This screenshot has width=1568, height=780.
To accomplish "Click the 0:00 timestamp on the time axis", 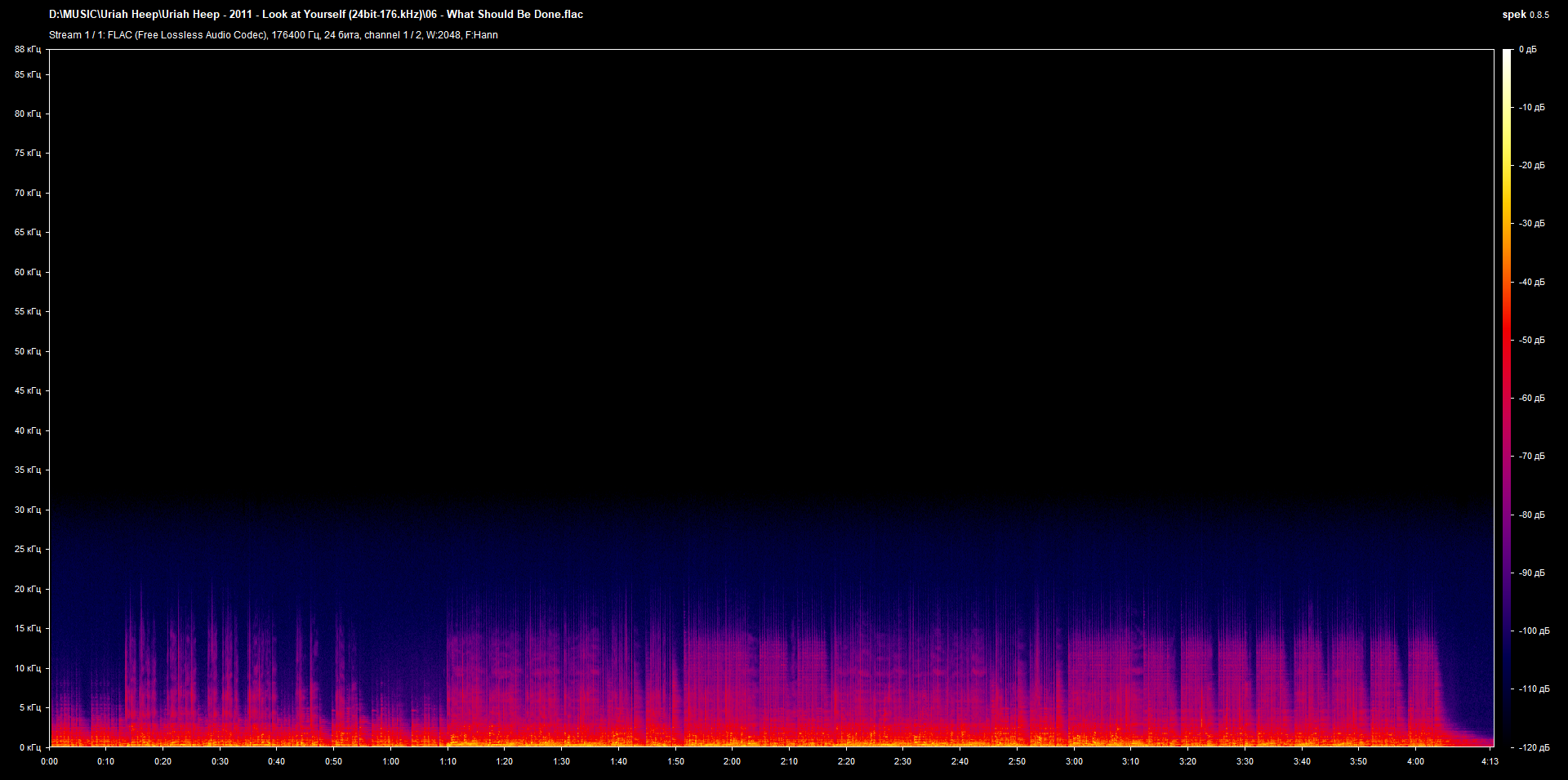I will [50, 760].
